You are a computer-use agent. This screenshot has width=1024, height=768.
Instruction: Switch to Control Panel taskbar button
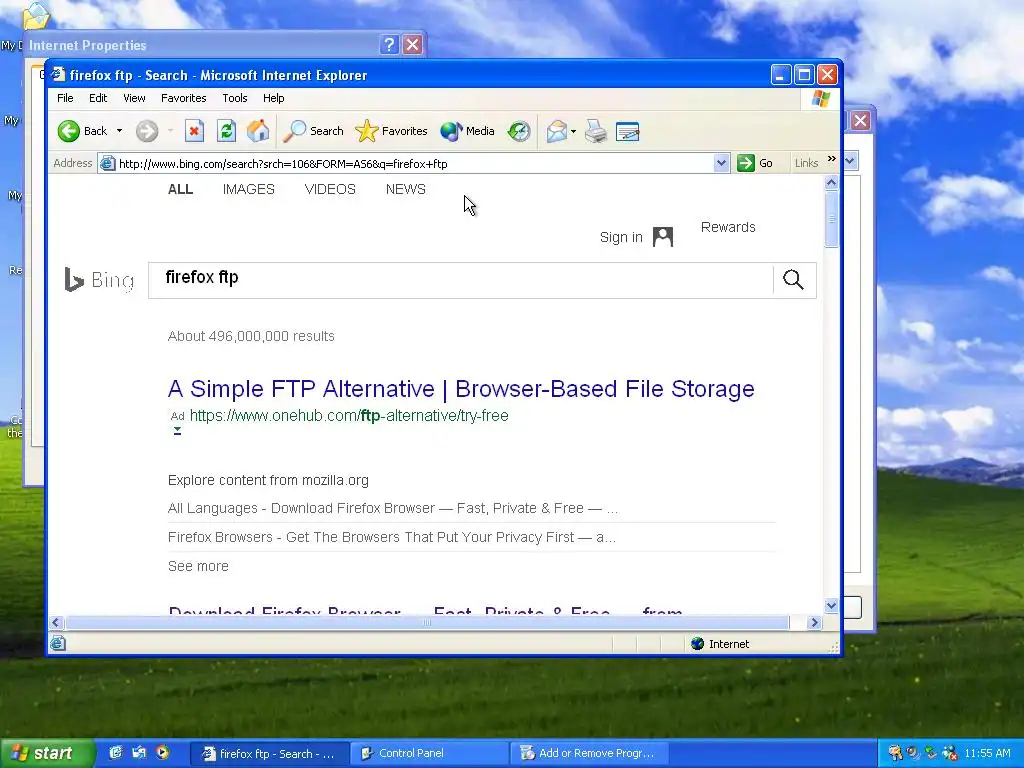coord(429,753)
